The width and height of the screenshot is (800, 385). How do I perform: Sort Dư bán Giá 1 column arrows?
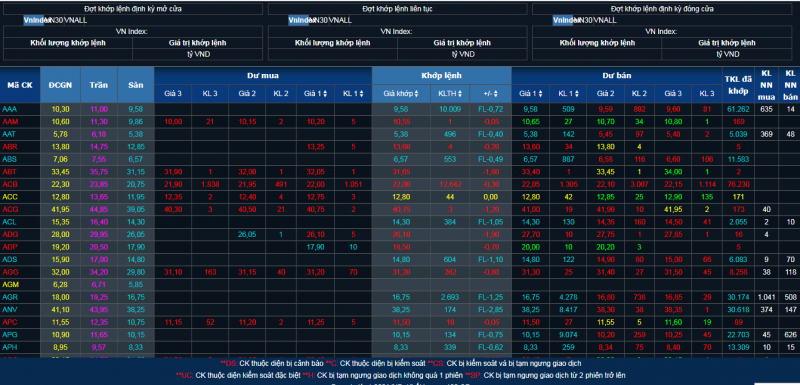539,94
